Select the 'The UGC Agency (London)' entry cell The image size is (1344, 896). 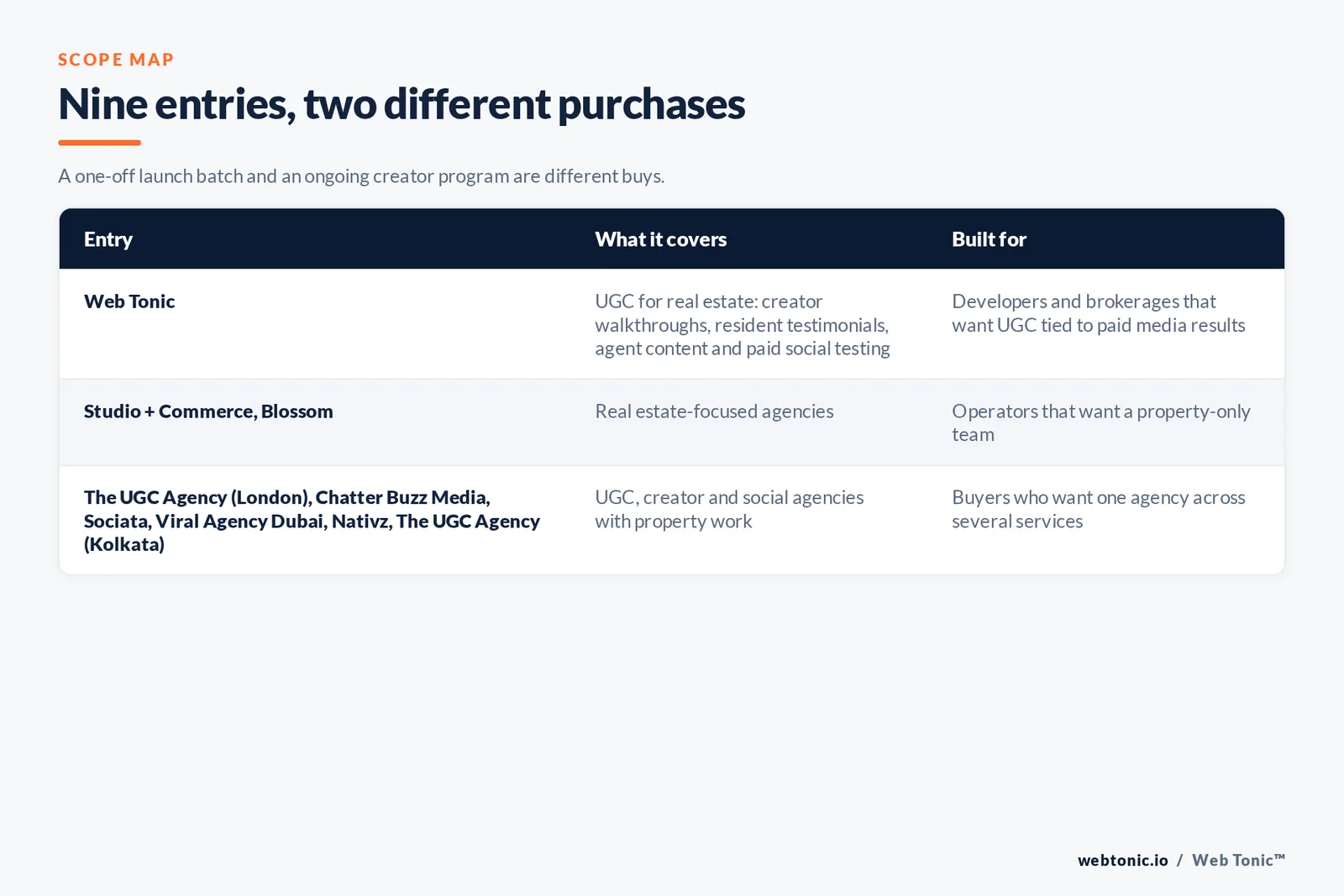312,521
